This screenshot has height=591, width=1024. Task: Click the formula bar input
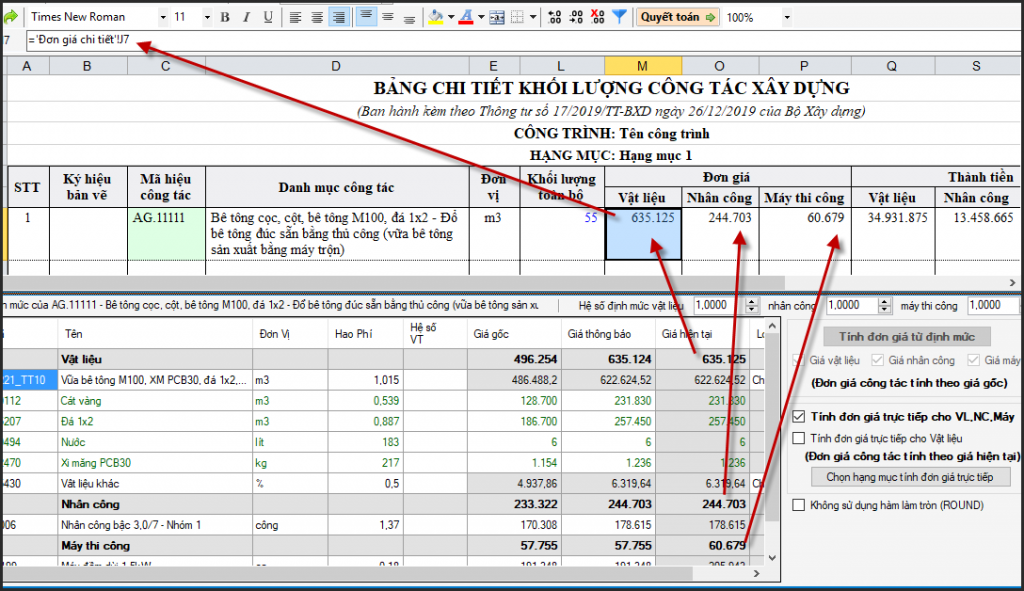pos(522,40)
